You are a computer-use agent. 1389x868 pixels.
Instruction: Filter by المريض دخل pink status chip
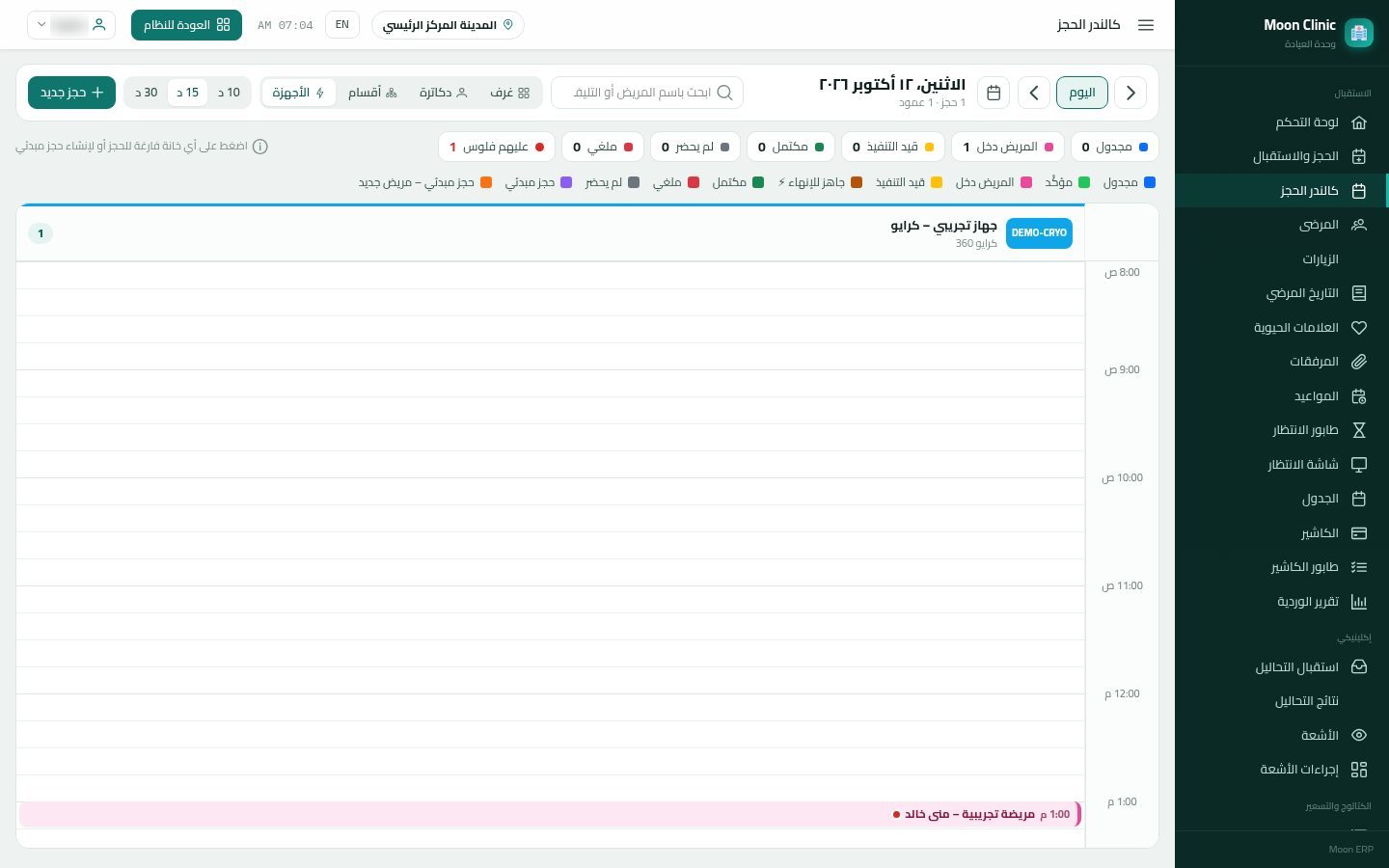[1008, 147]
